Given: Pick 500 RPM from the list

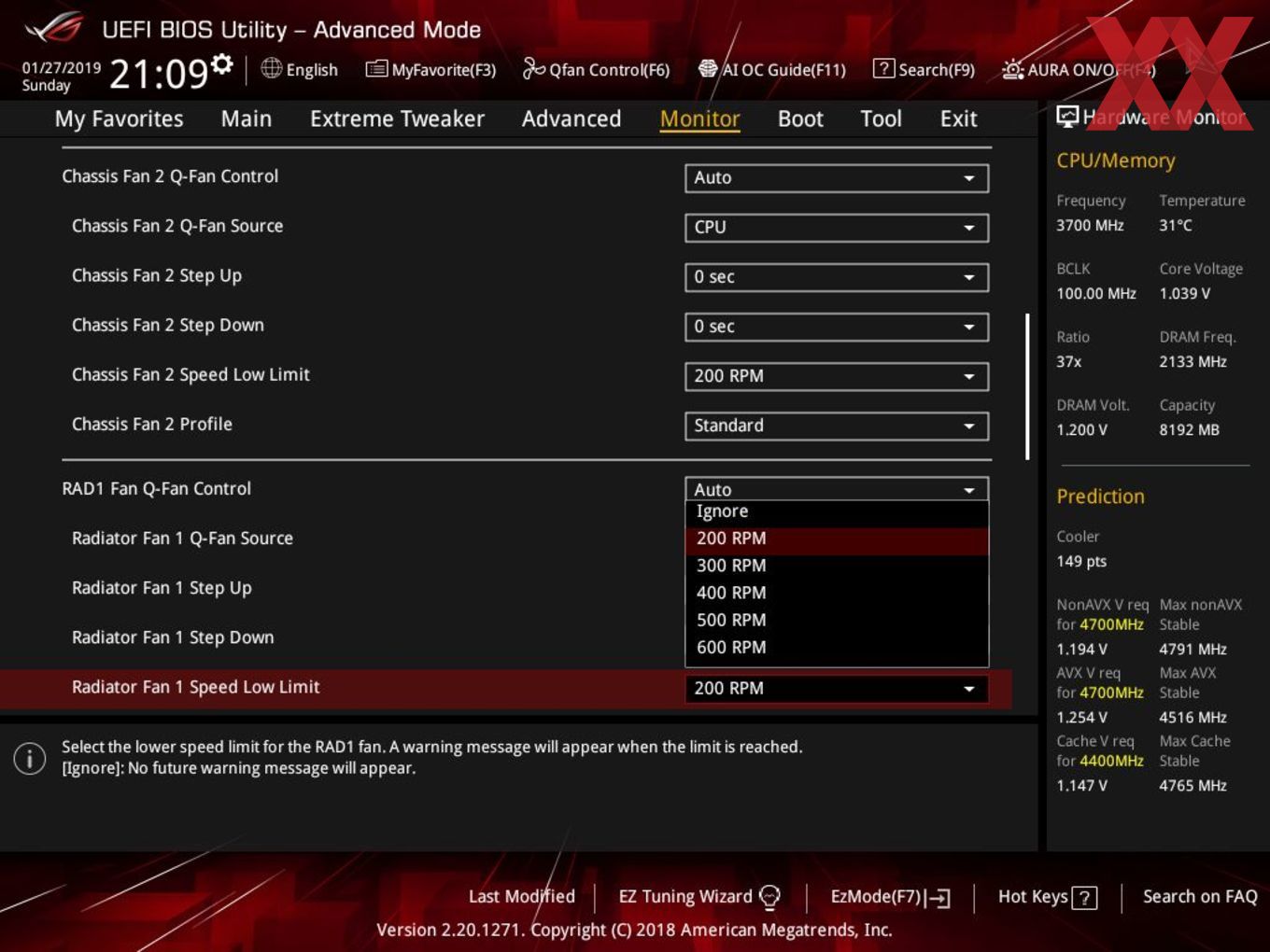Looking at the screenshot, I should [837, 620].
